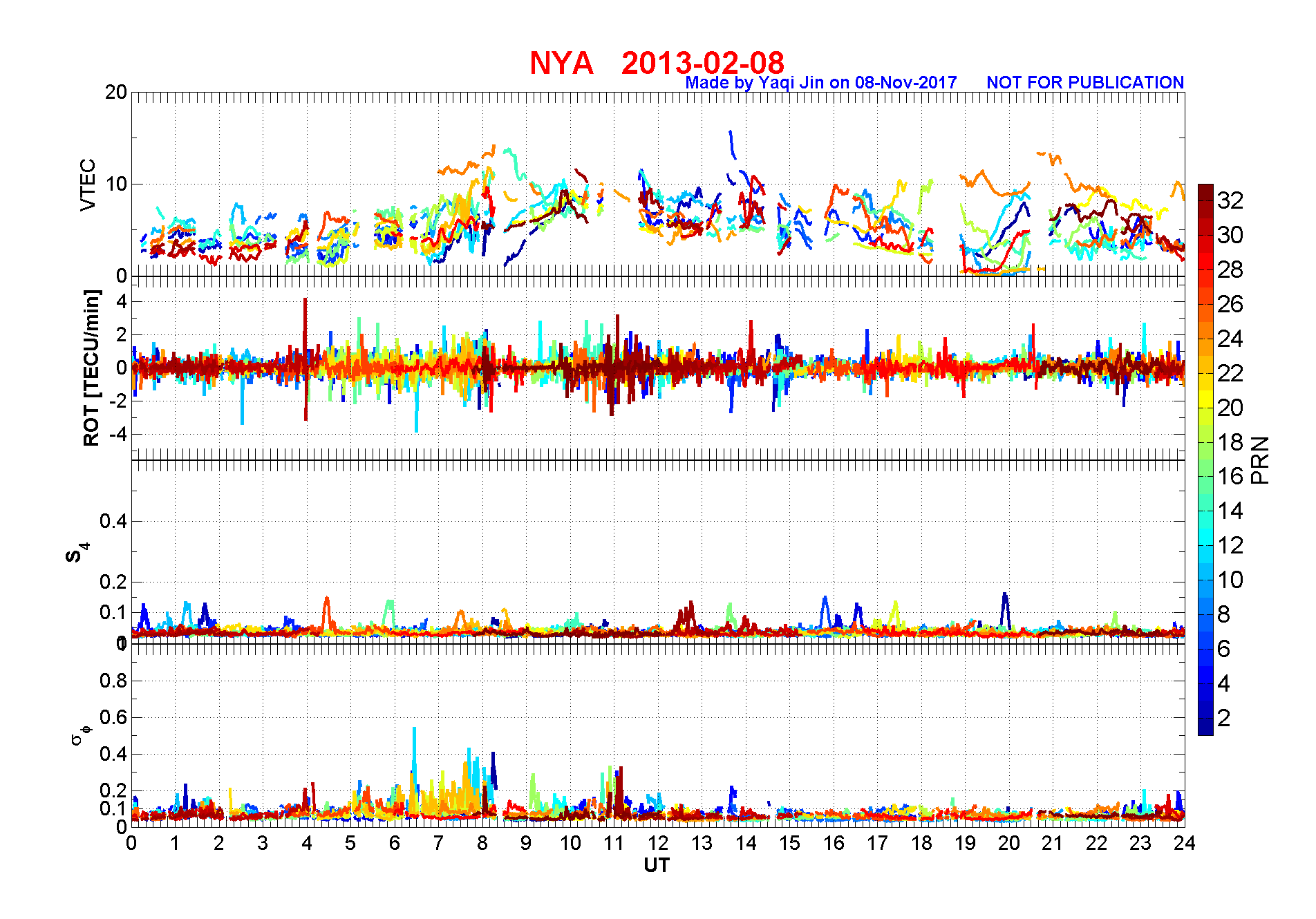Select colorbar tick label 24

(1230, 339)
